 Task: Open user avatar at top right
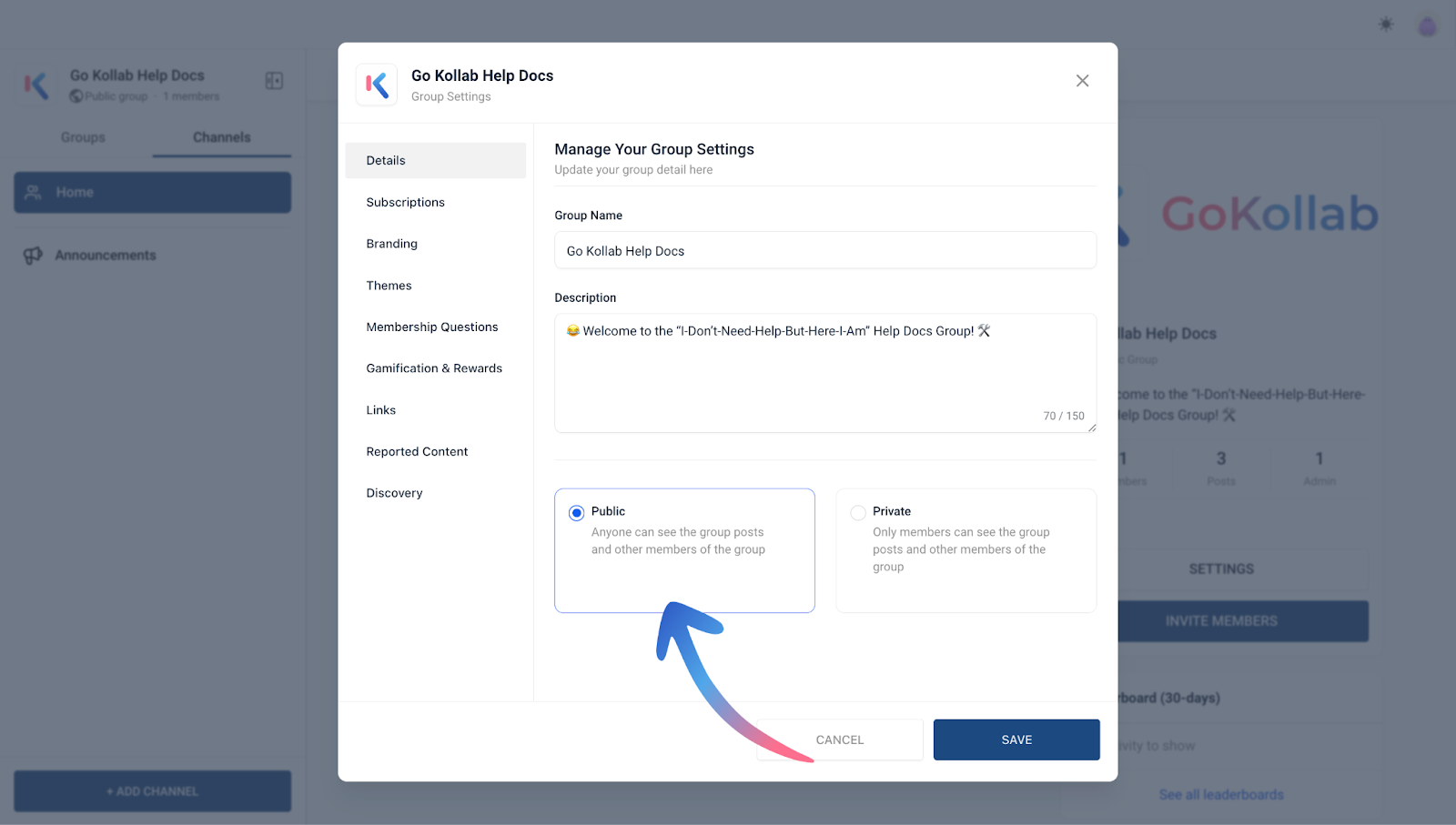pyautogui.click(x=1427, y=26)
